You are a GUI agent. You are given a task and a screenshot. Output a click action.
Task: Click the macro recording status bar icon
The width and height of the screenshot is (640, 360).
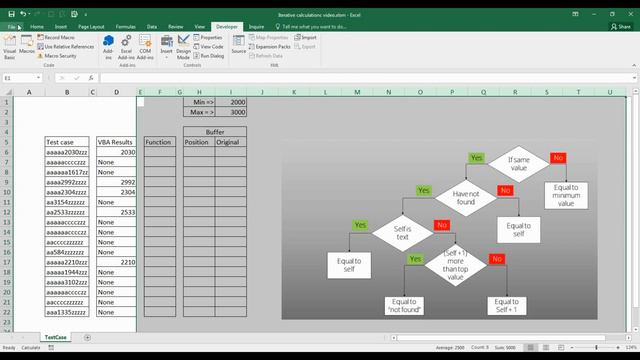(51, 347)
